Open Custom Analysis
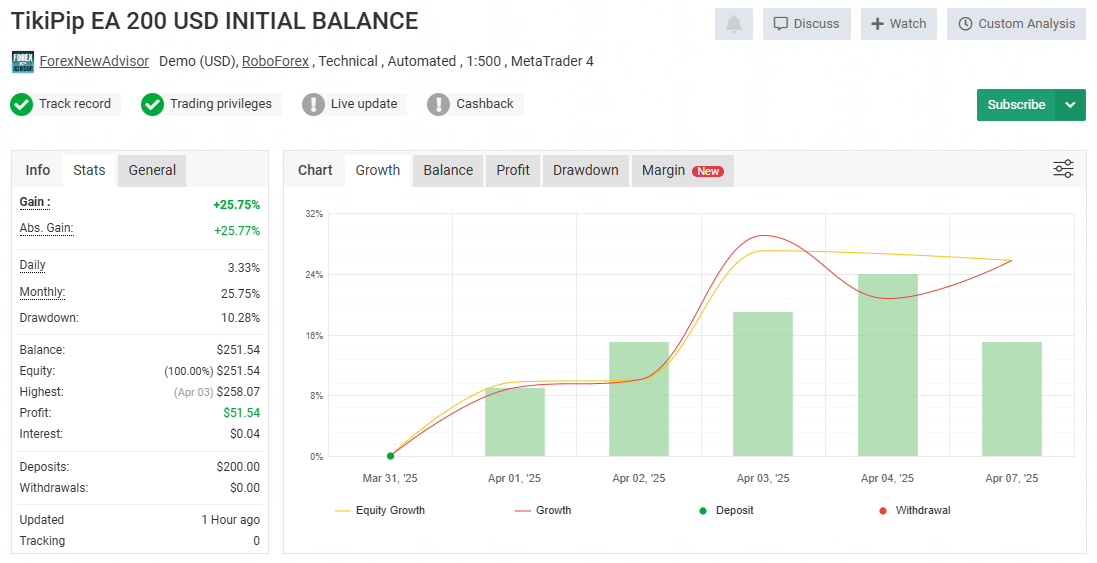 (1016, 24)
